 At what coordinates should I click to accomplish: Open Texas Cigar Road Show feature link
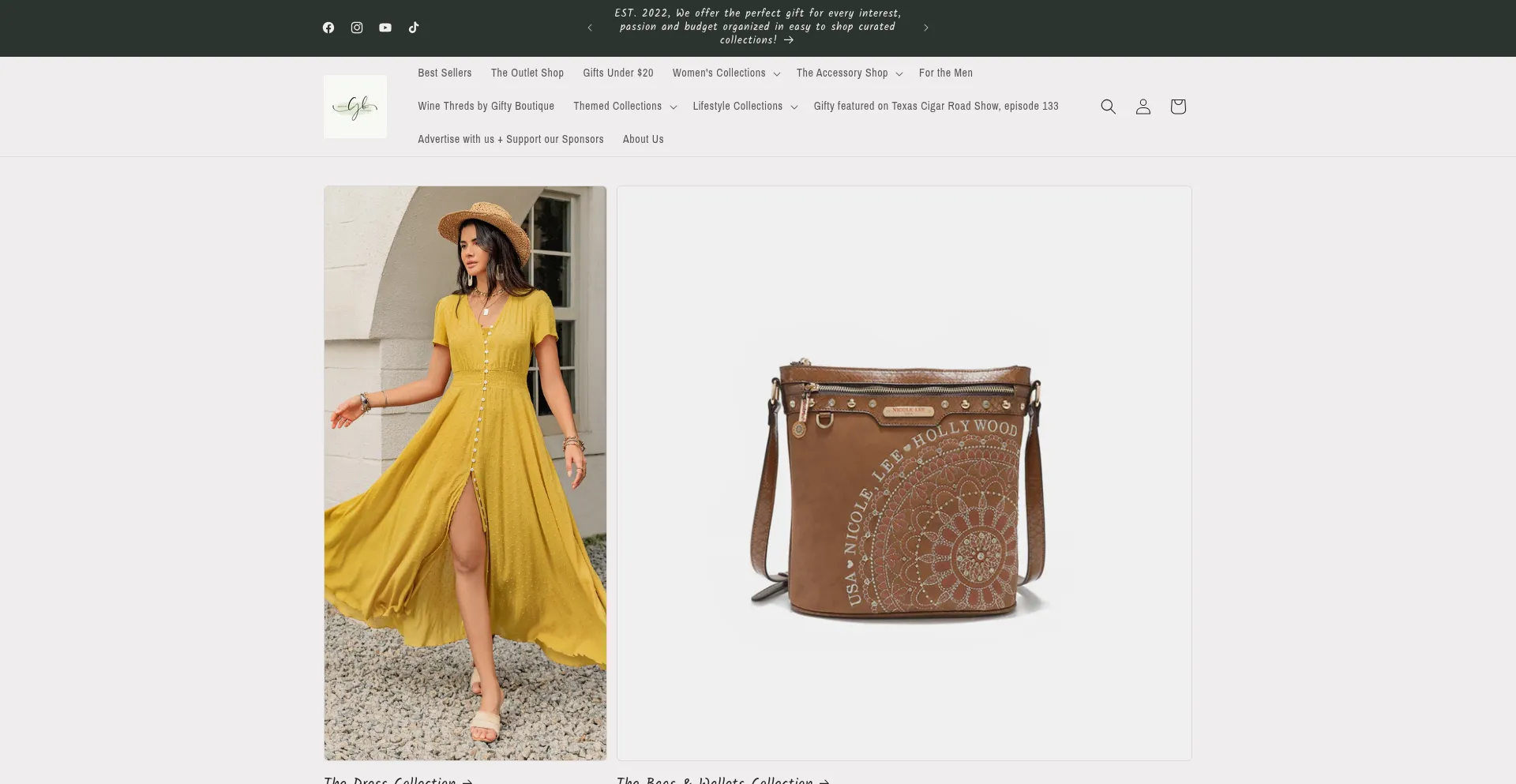(936, 106)
